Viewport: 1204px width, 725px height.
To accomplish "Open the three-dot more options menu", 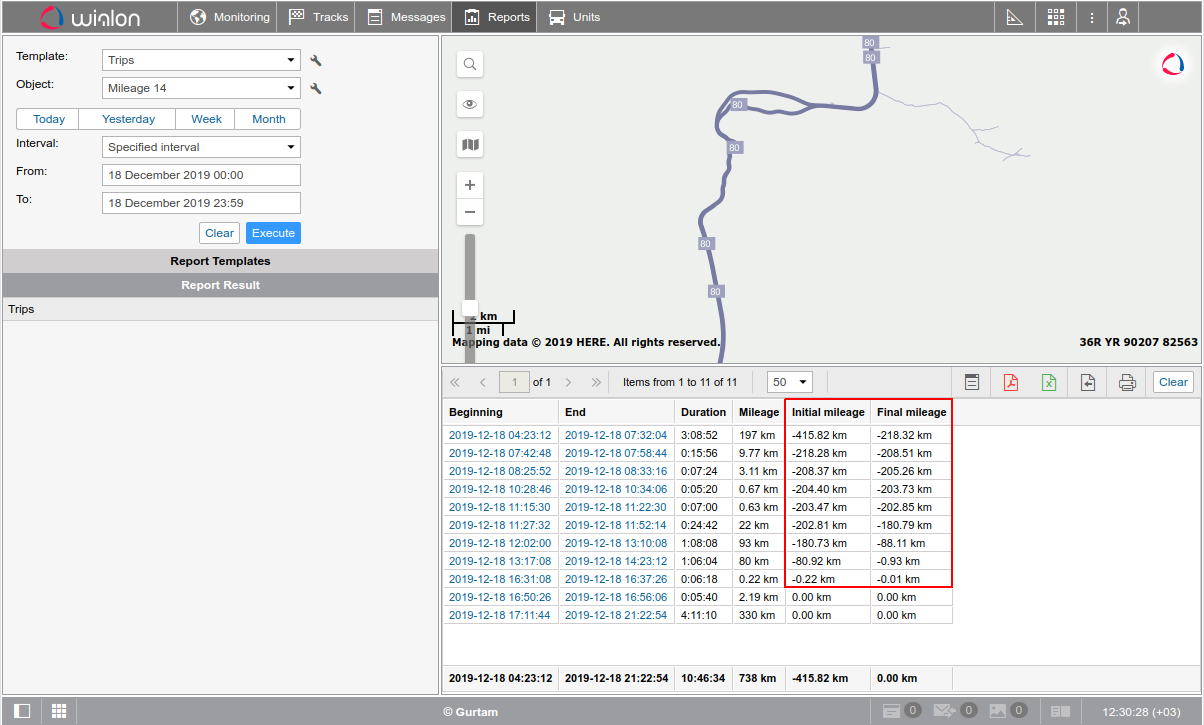I will pyautogui.click(x=1092, y=17).
